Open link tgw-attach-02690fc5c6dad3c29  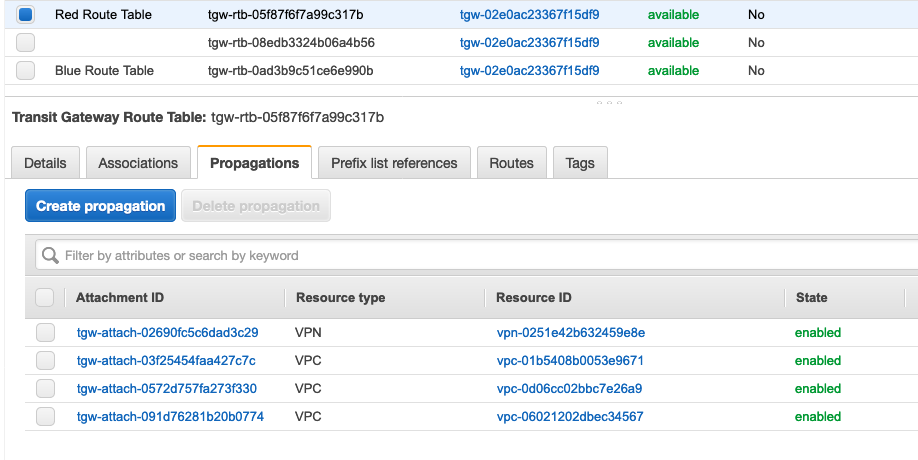(x=167, y=333)
